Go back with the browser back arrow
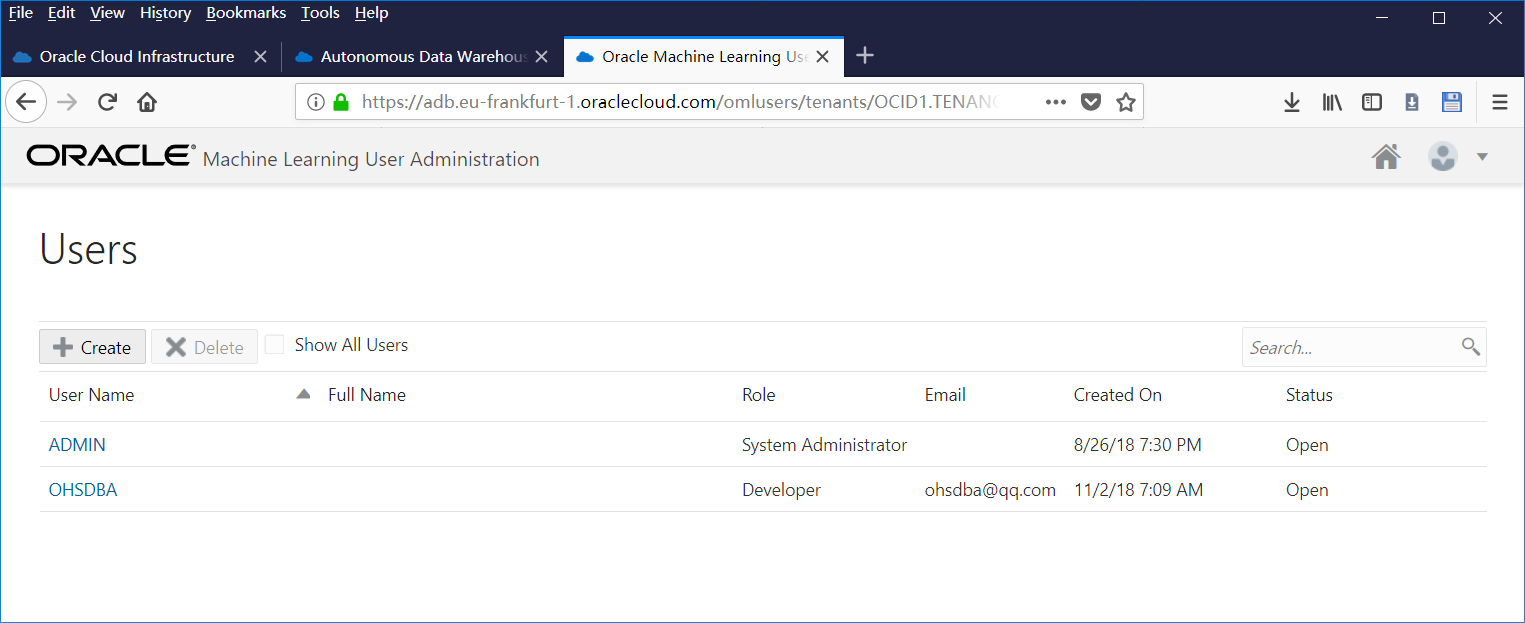1525x623 pixels. 26,102
